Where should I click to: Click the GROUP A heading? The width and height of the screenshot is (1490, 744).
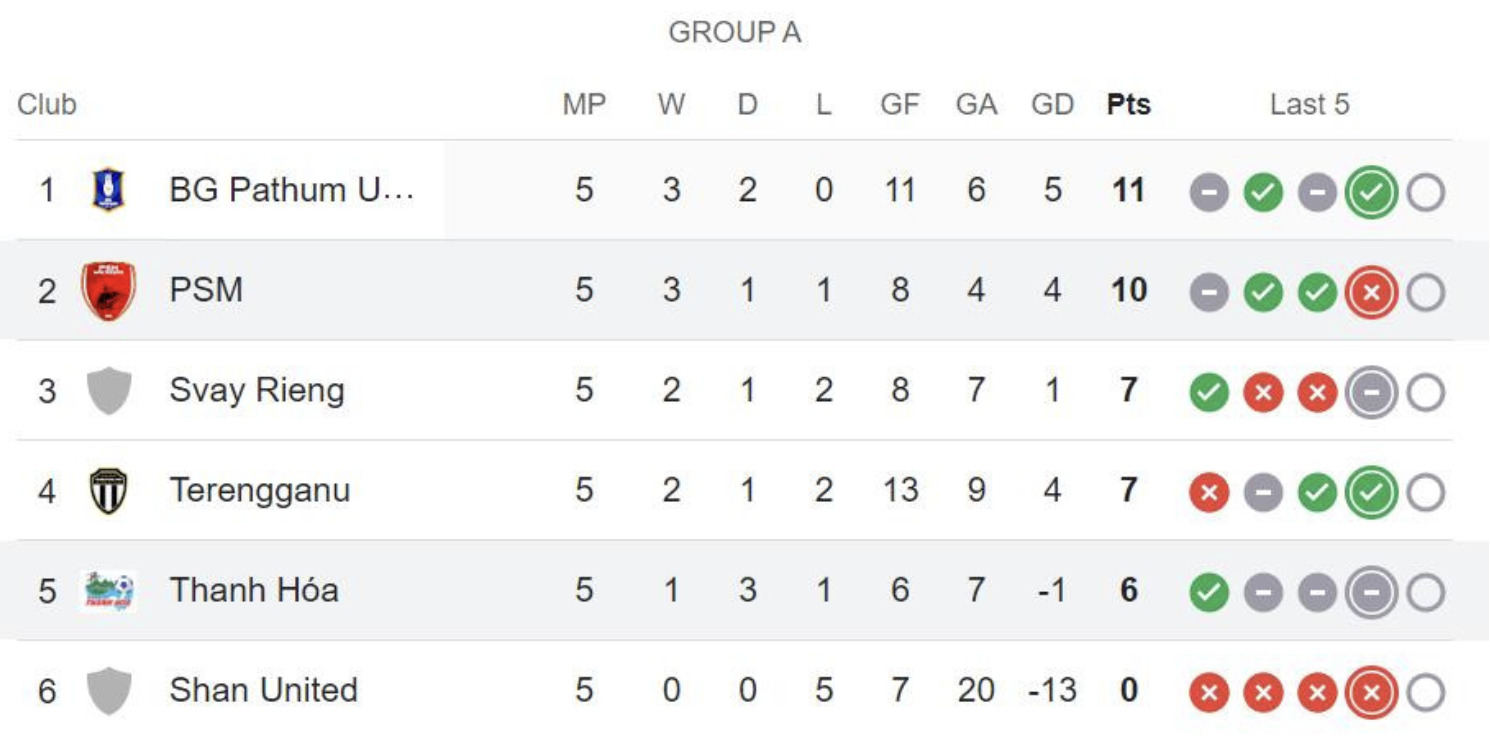coord(735,33)
